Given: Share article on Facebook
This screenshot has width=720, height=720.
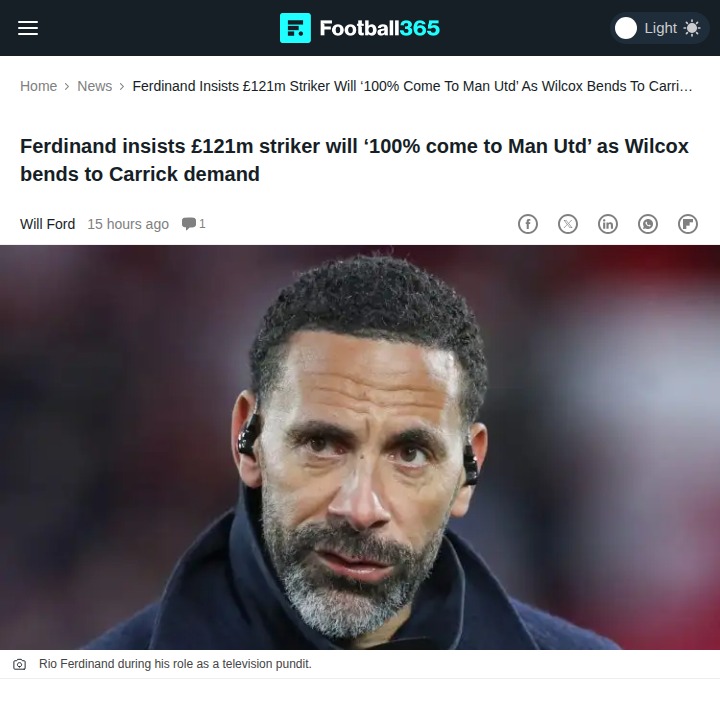Looking at the screenshot, I should click(x=528, y=224).
